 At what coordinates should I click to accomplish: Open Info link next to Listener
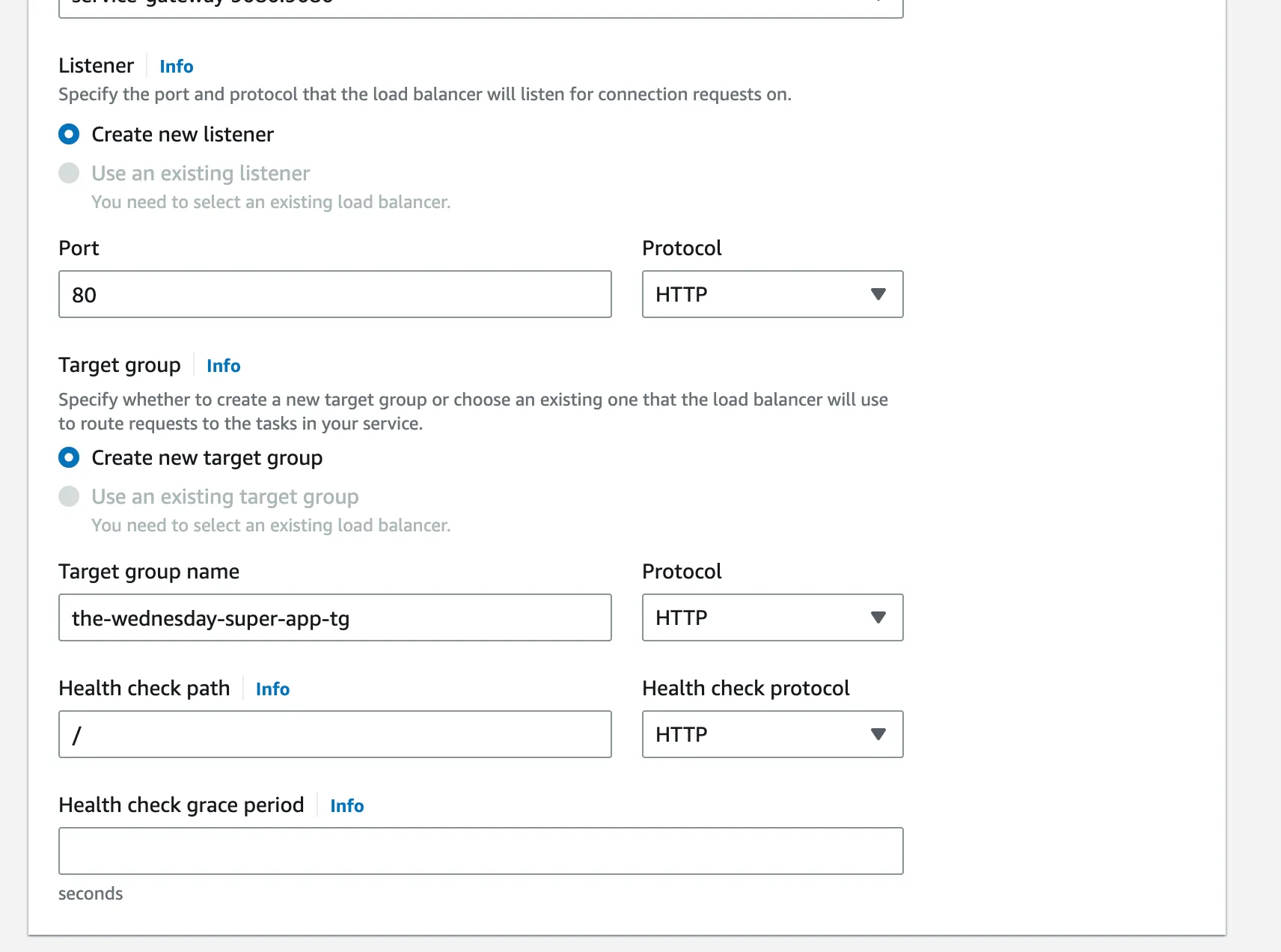tap(177, 67)
